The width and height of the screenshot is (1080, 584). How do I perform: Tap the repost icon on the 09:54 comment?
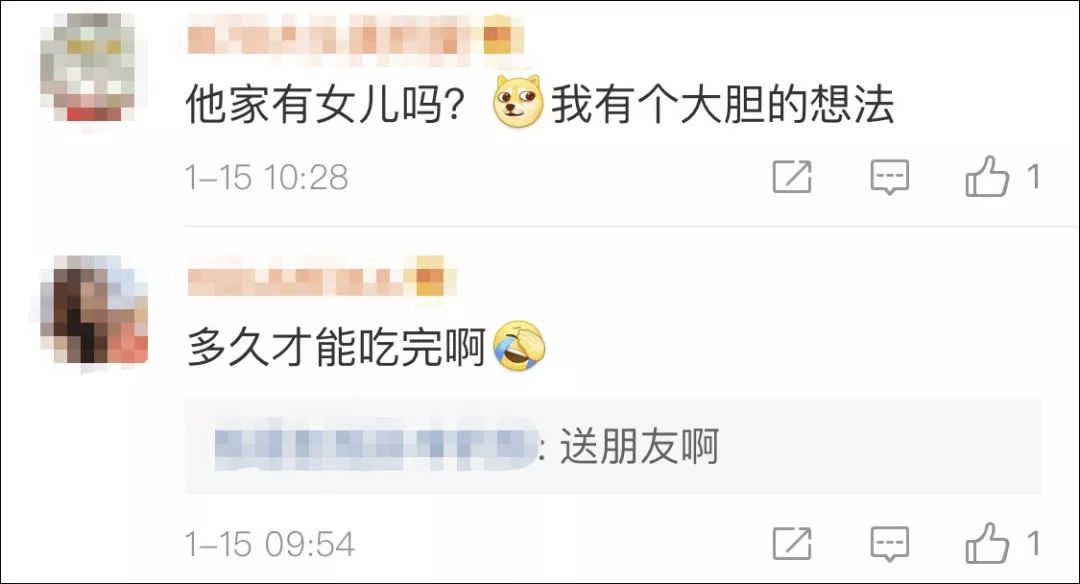[792, 543]
